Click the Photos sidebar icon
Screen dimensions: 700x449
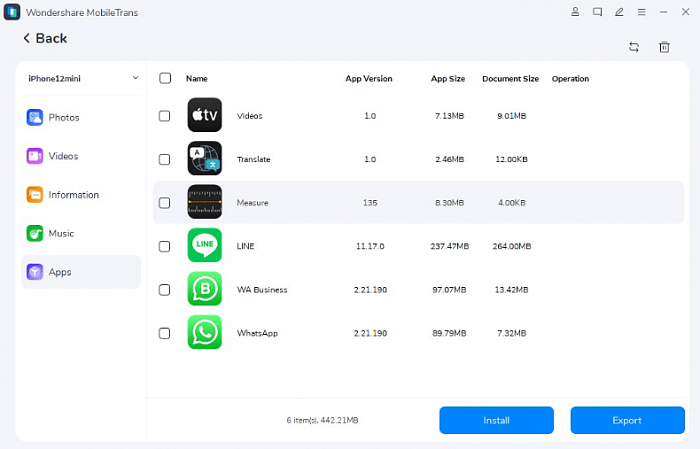35,117
